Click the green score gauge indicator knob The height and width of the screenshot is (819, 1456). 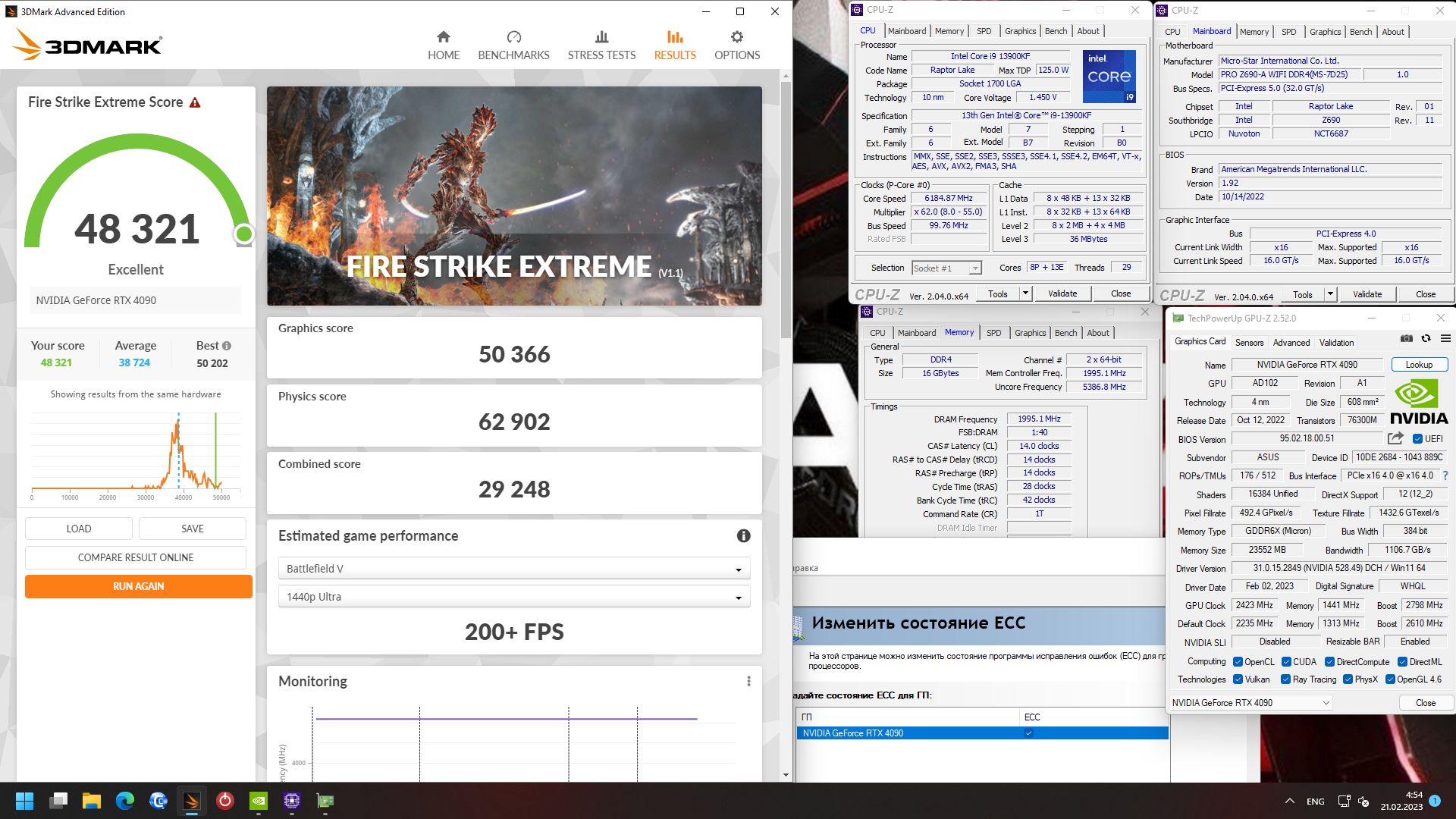coord(243,234)
